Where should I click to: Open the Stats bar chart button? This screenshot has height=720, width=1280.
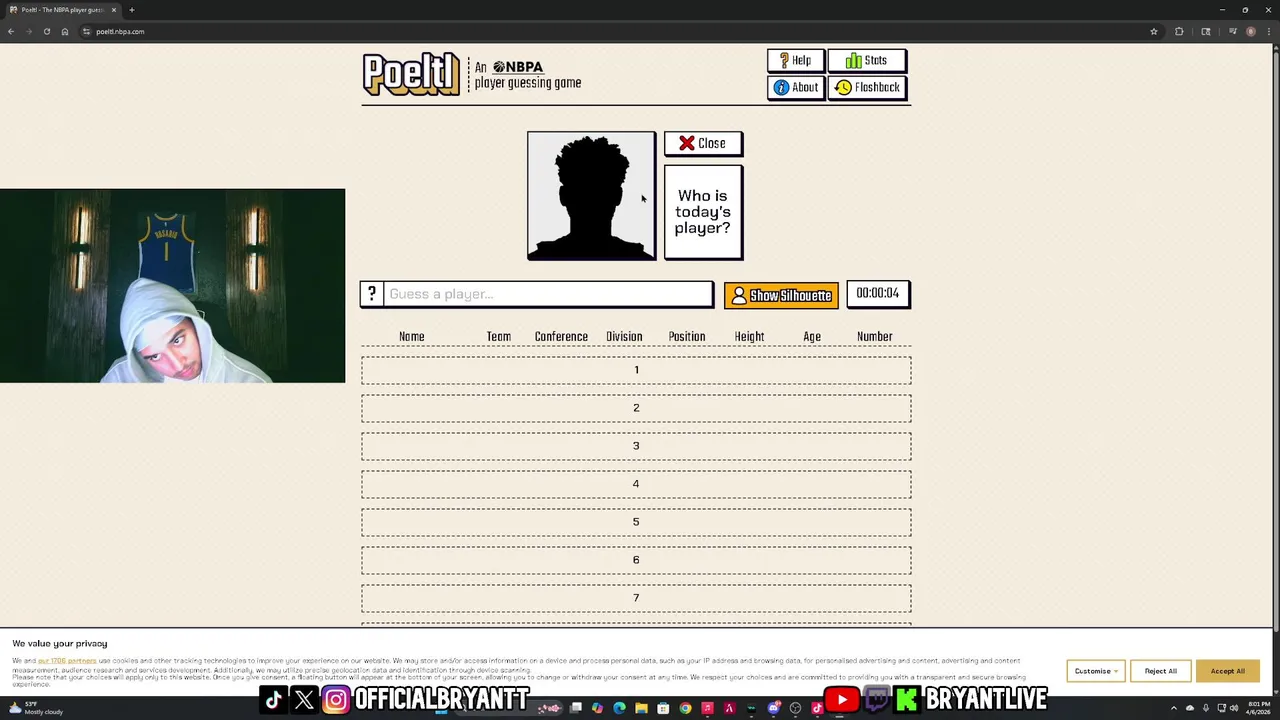[866, 61]
